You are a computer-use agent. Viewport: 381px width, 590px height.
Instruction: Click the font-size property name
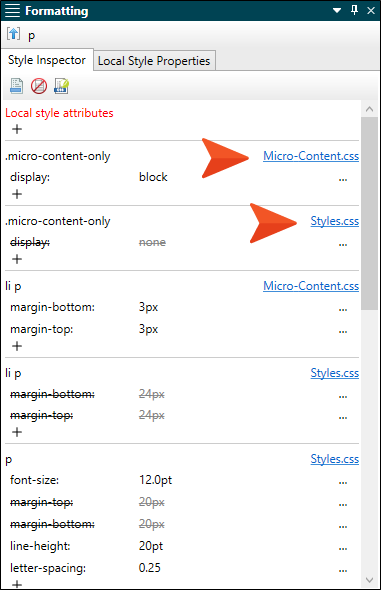(35, 481)
